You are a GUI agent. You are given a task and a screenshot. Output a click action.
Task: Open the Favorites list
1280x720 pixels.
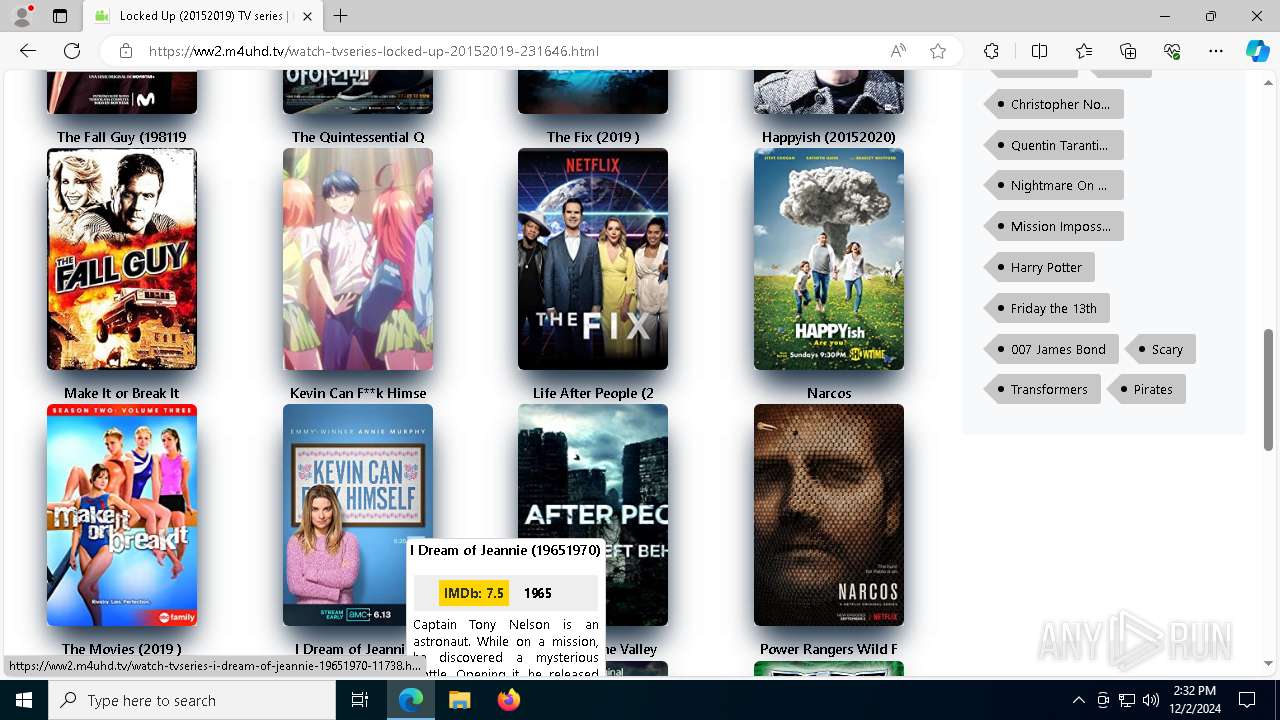1084,51
